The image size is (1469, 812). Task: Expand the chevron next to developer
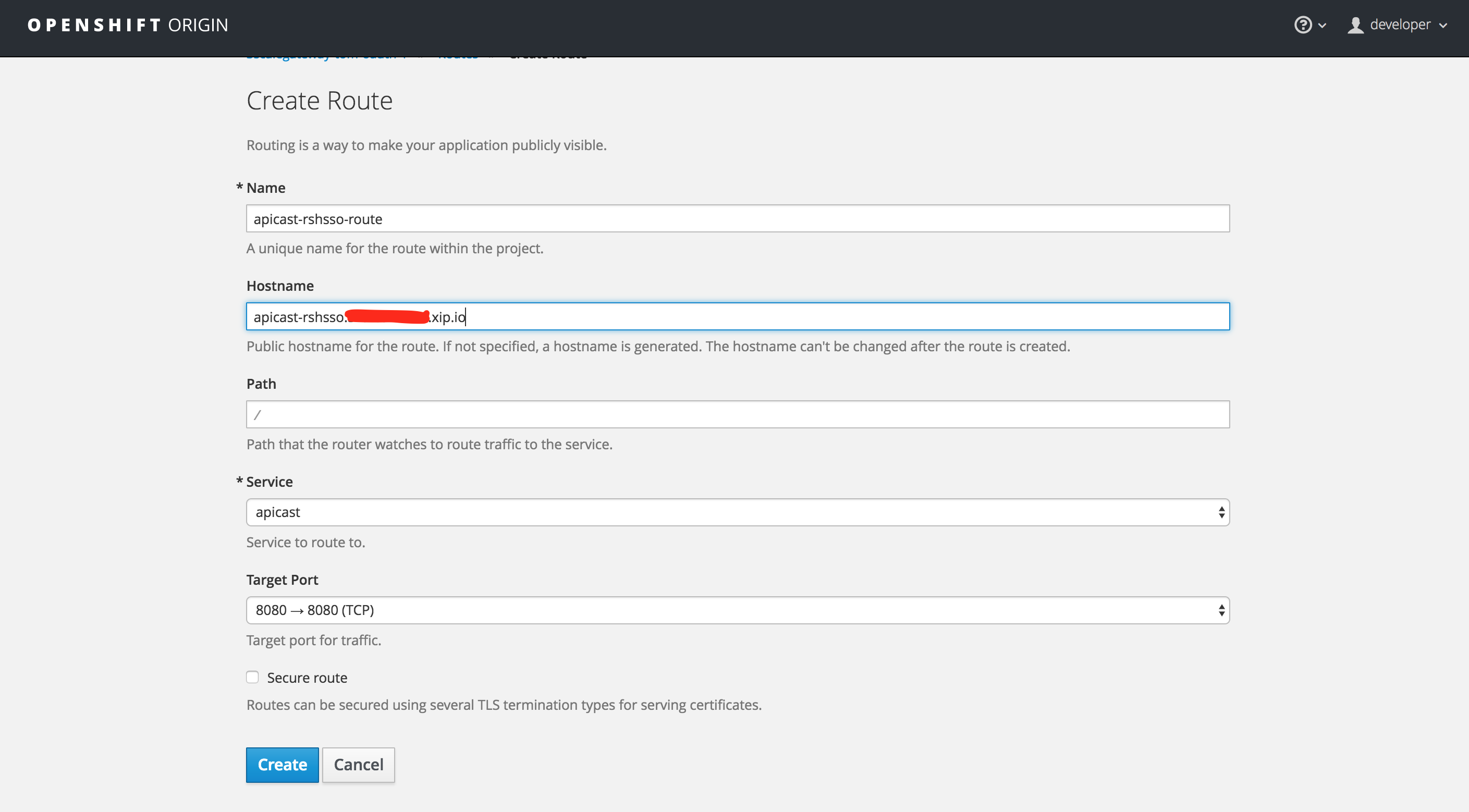point(1443,26)
